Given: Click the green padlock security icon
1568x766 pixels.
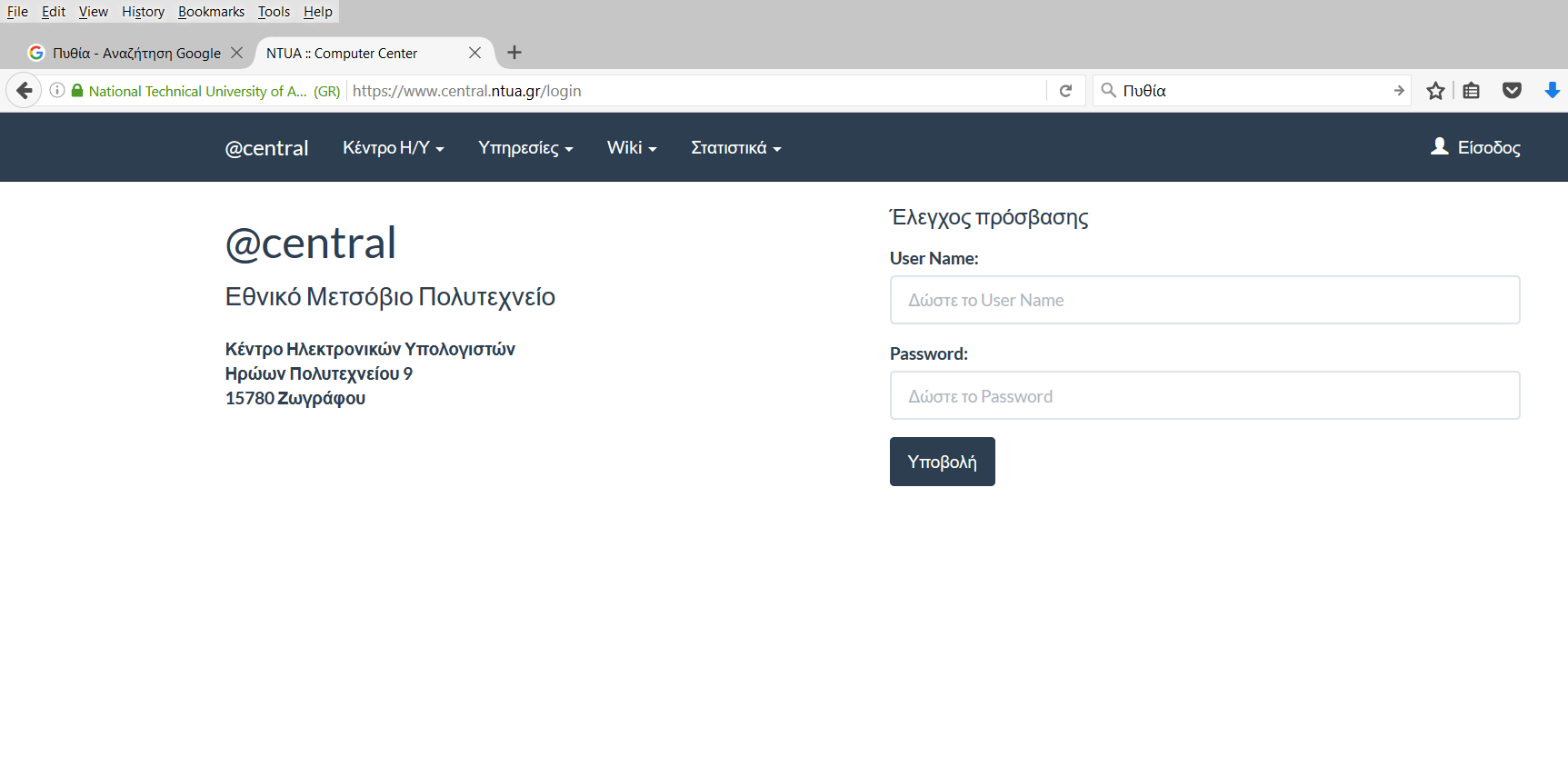Looking at the screenshot, I should [x=77, y=91].
